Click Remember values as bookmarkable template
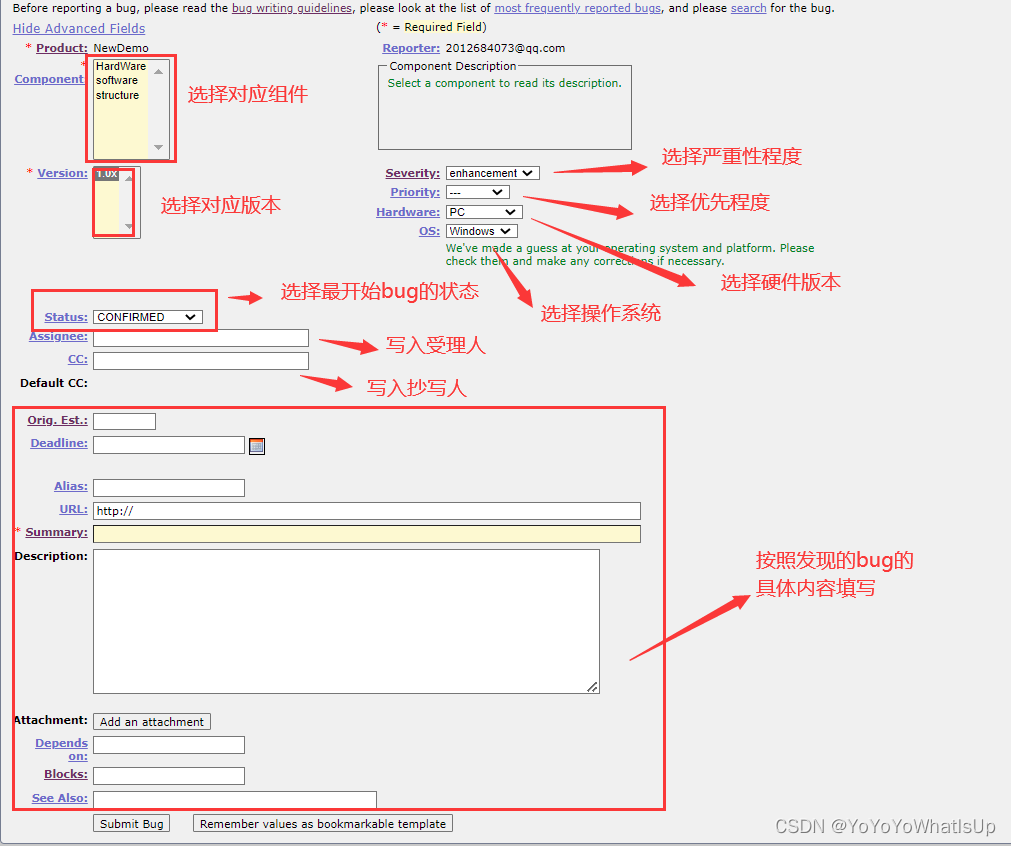The width and height of the screenshot is (1011, 846). point(323,823)
